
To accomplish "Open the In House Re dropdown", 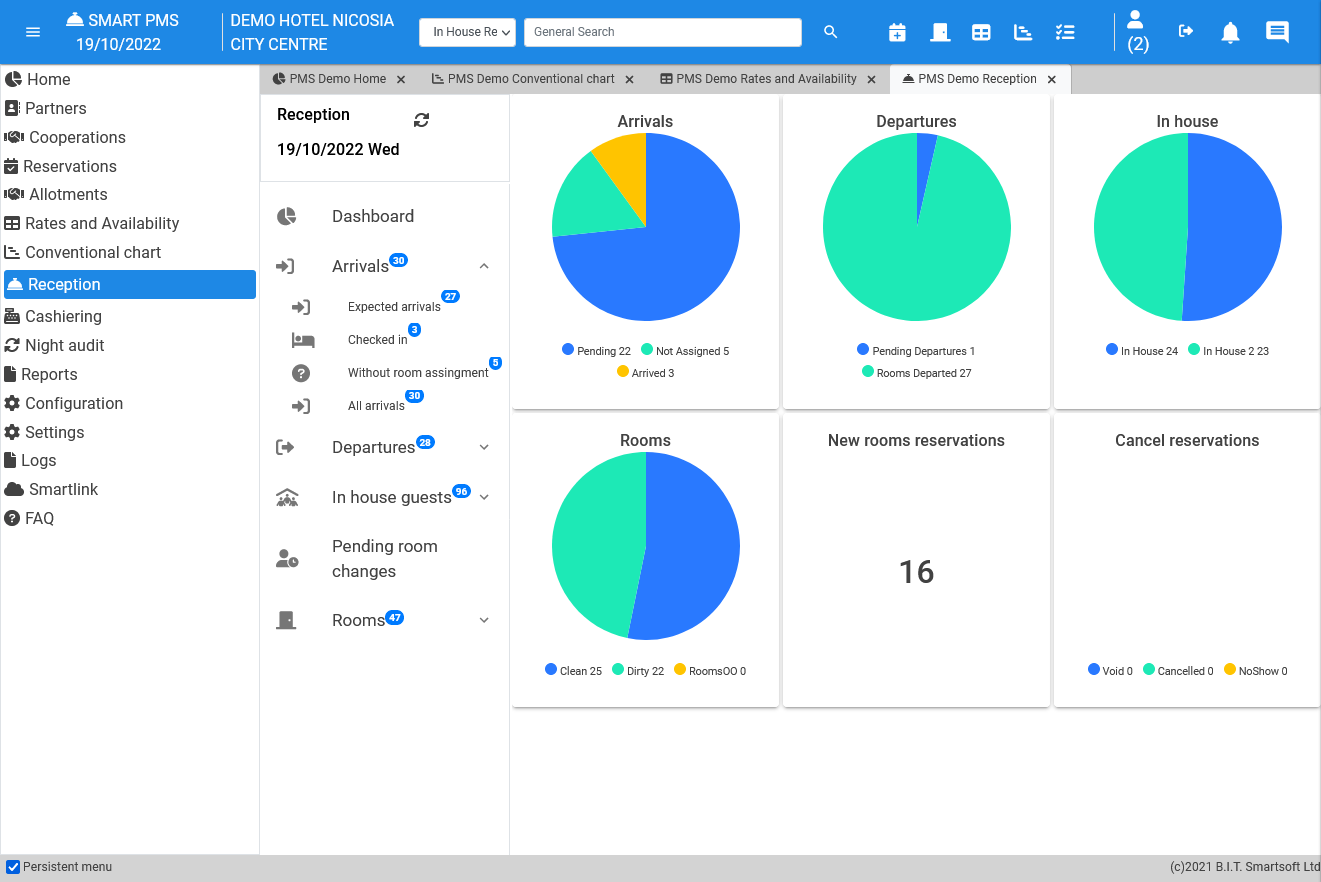I will coord(468,32).
